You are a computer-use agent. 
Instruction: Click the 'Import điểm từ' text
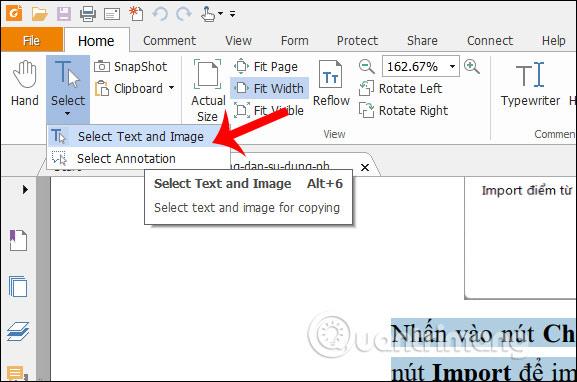click(x=527, y=191)
